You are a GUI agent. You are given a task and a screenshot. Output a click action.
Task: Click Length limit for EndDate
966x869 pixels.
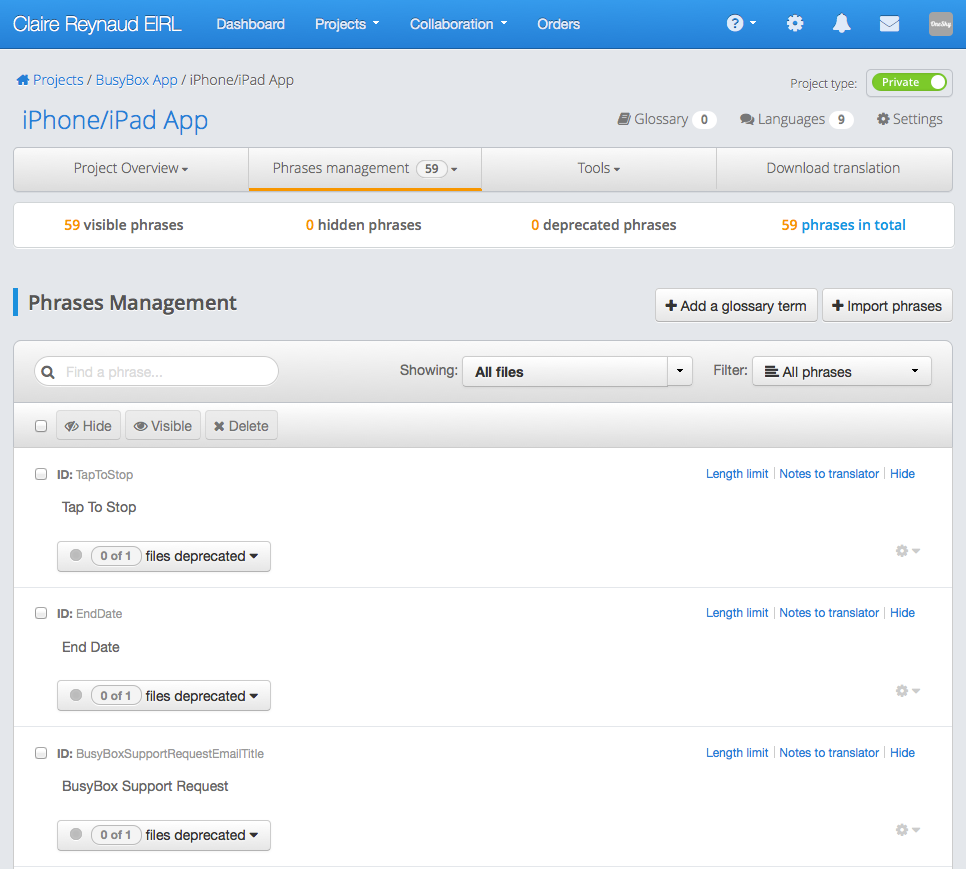coord(737,613)
